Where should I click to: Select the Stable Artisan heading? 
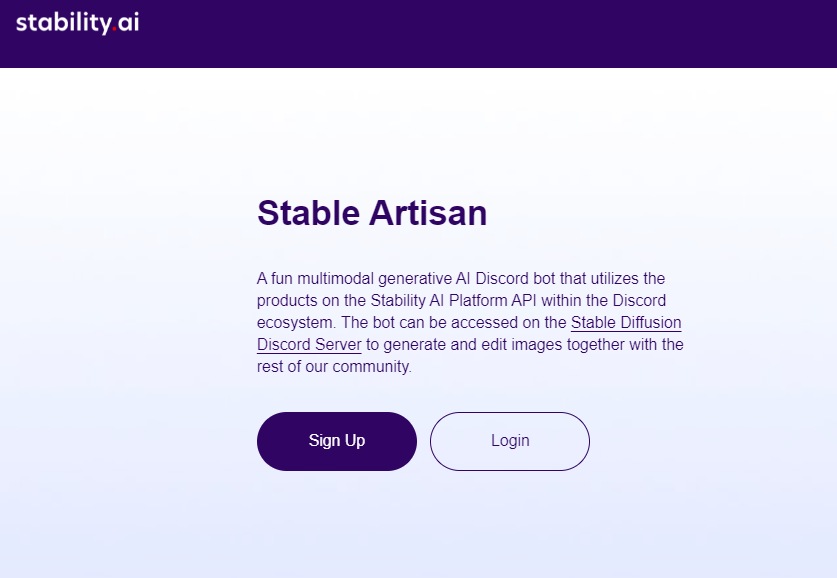point(372,213)
